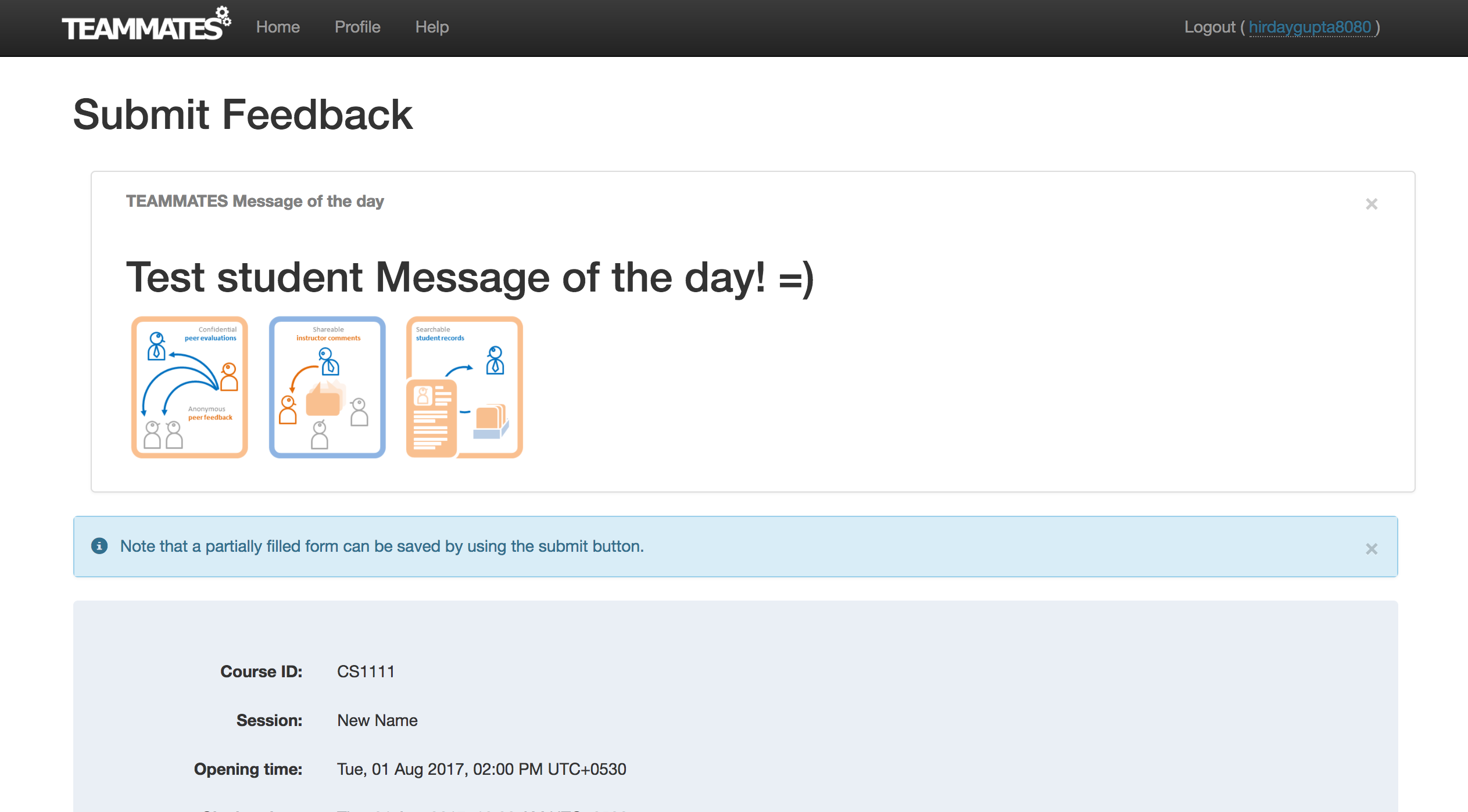This screenshot has width=1468, height=812.
Task: Click the Submit Feedback heading
Action: tap(243, 114)
